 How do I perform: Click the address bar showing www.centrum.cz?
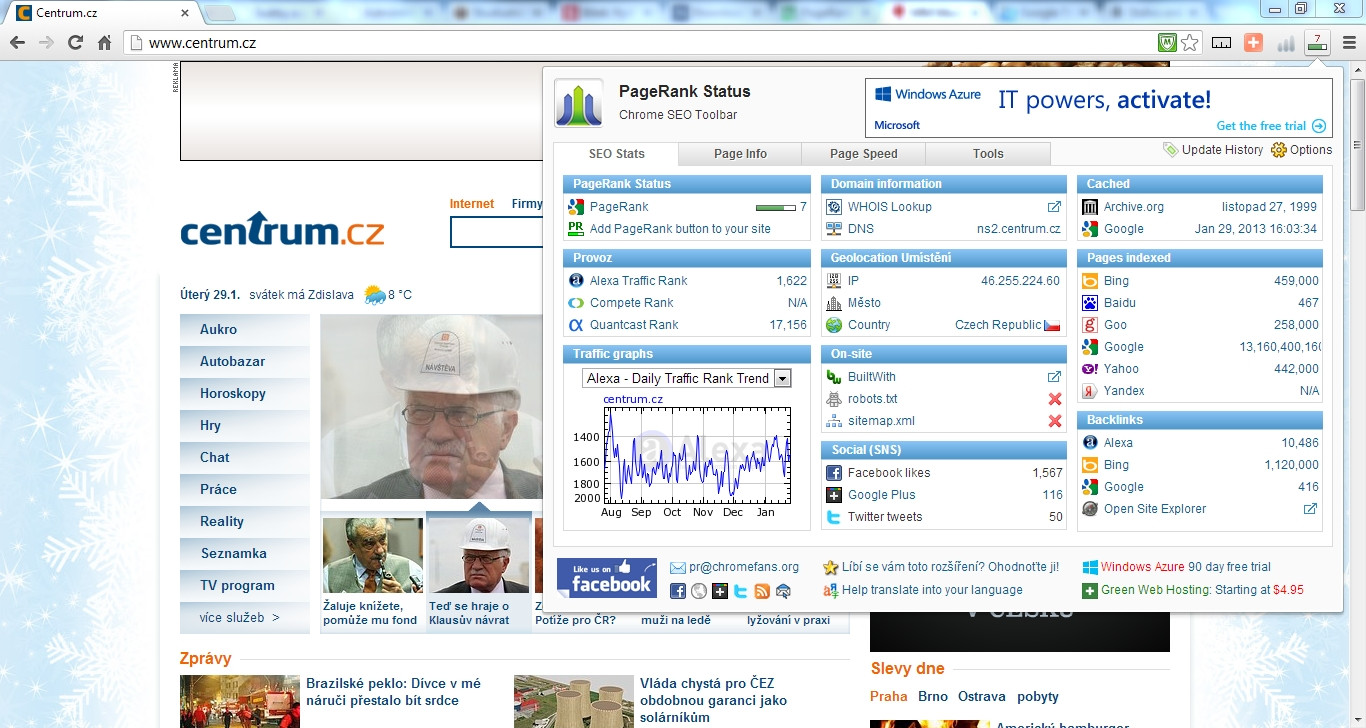point(640,43)
